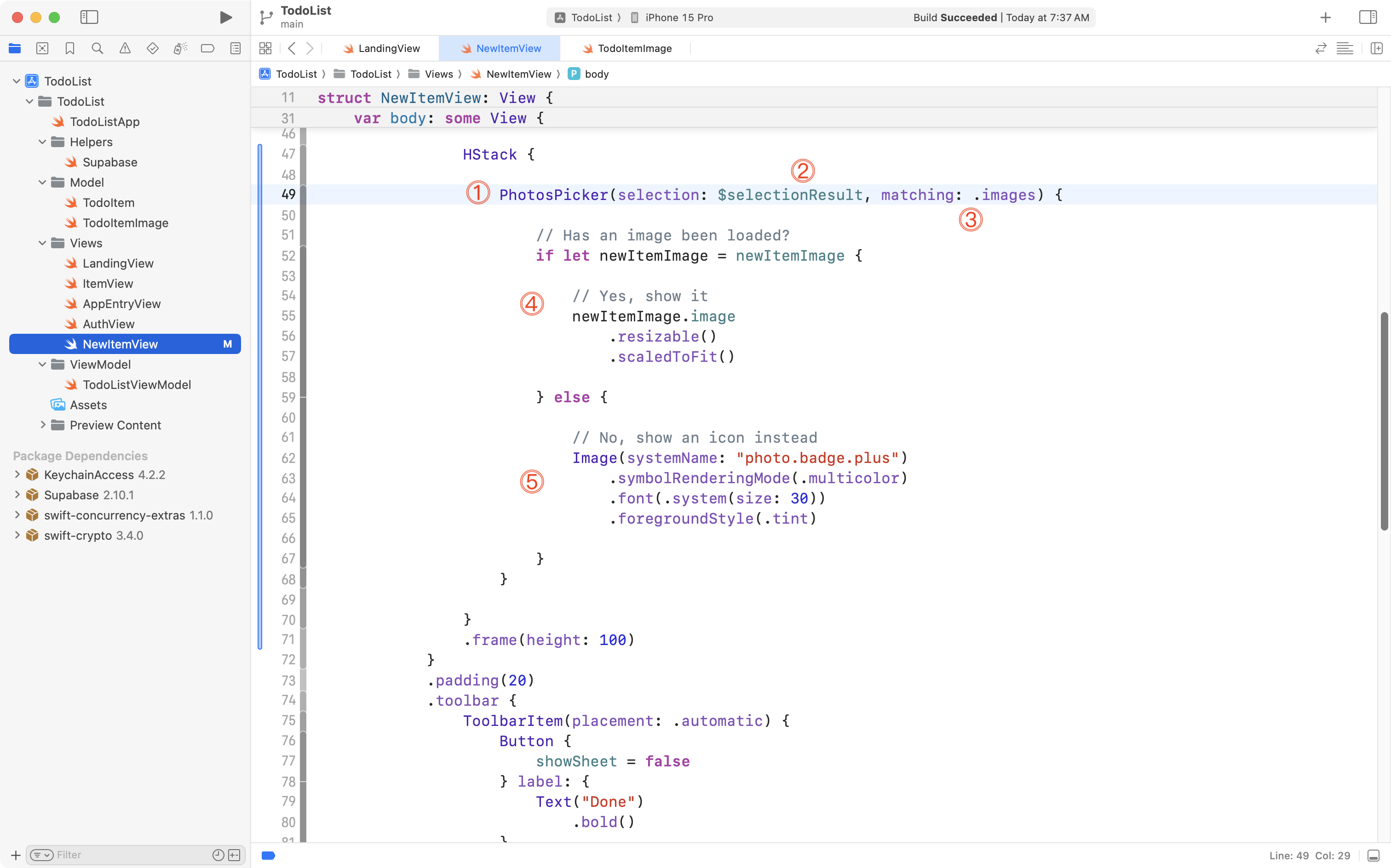Collapse the Views folder in the navigator
1391x868 pixels.
click(x=41, y=243)
